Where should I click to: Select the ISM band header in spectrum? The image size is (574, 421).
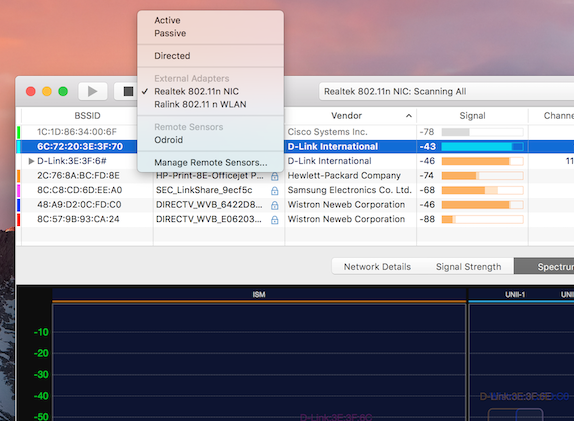(259, 295)
